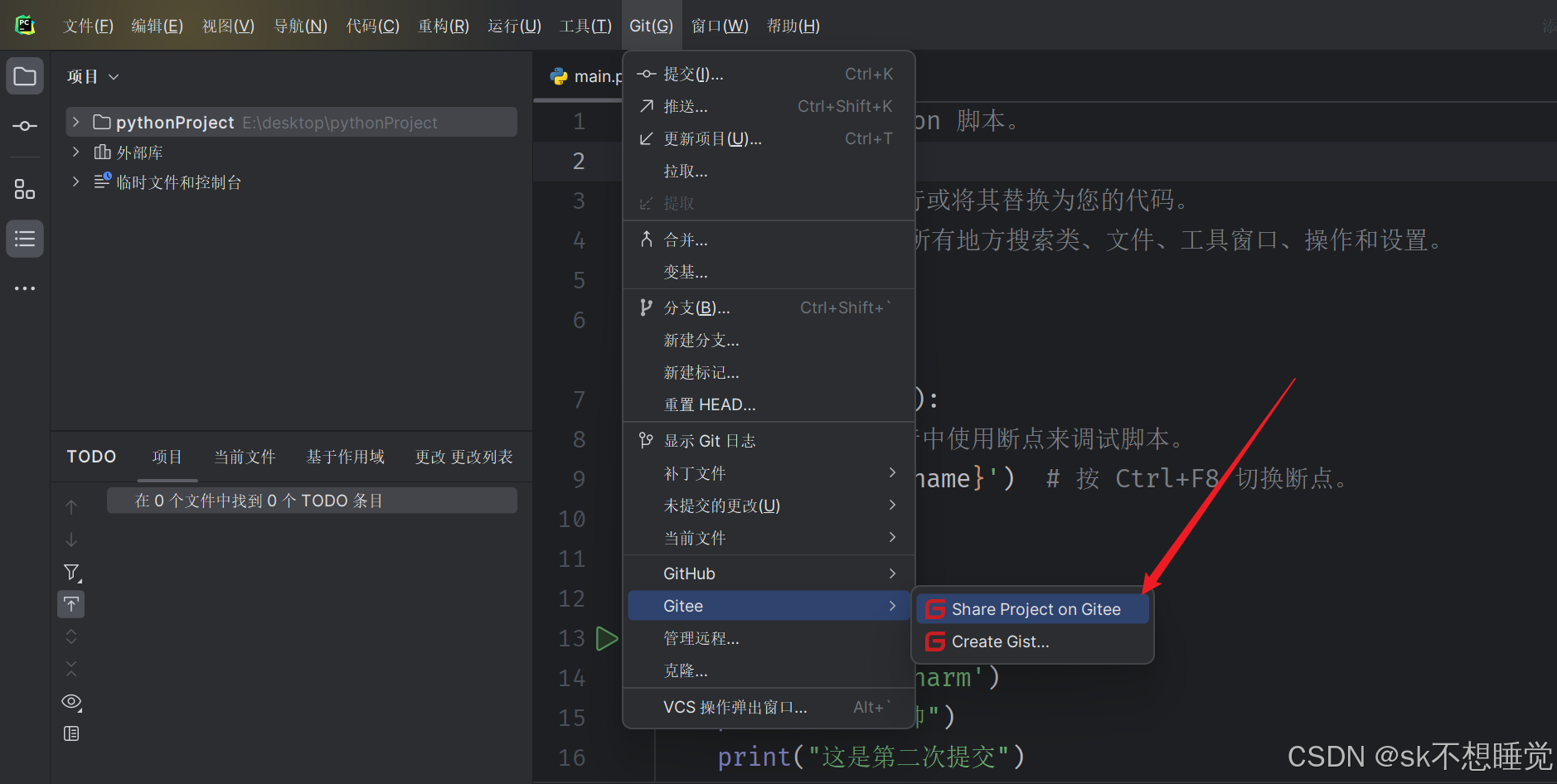Place cursor on the print line 16

click(x=871, y=757)
